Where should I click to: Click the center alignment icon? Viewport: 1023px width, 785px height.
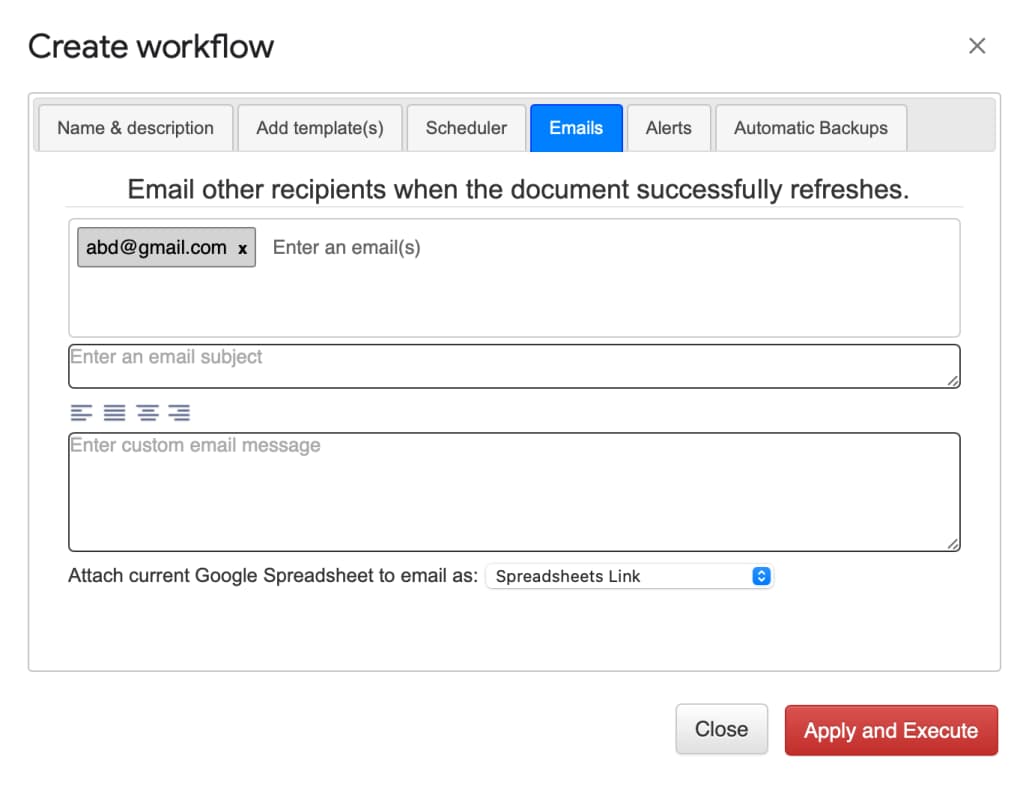tap(147, 412)
